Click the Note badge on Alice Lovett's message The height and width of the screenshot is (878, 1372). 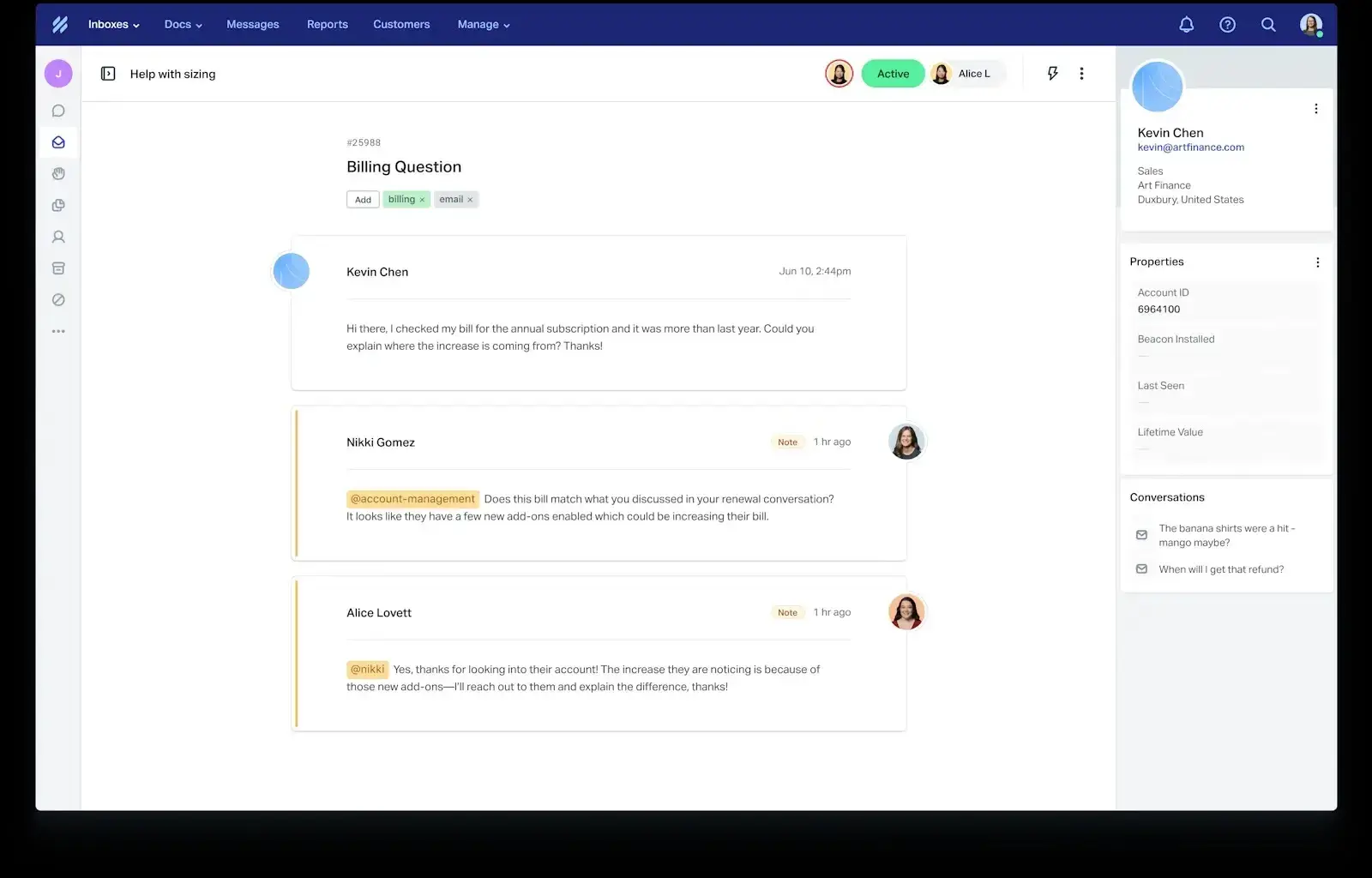787,613
